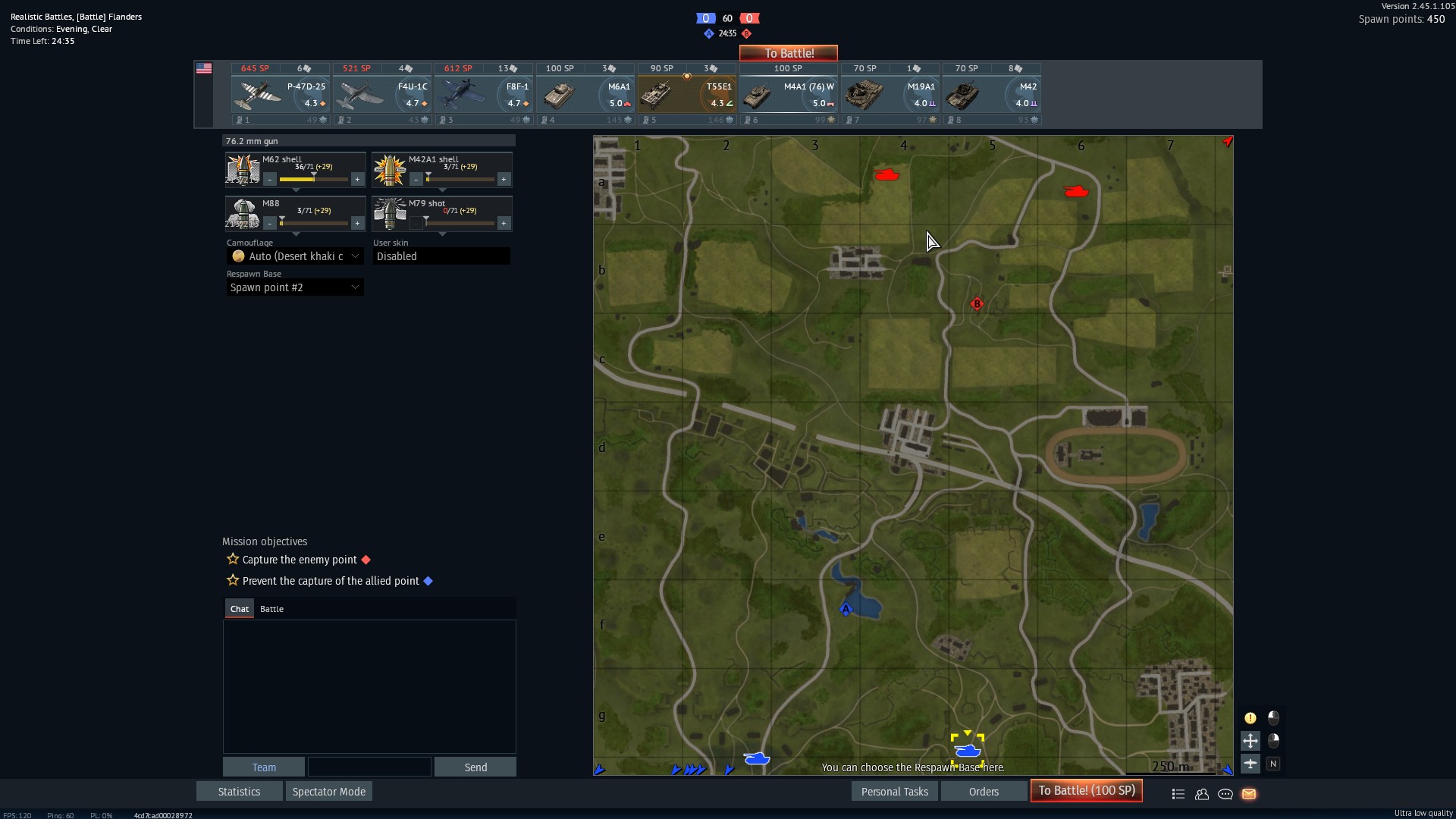Screen dimensions: 1456x819
Task: Click the red enemy tank marker near column 6
Action: pyautogui.click(x=1076, y=192)
